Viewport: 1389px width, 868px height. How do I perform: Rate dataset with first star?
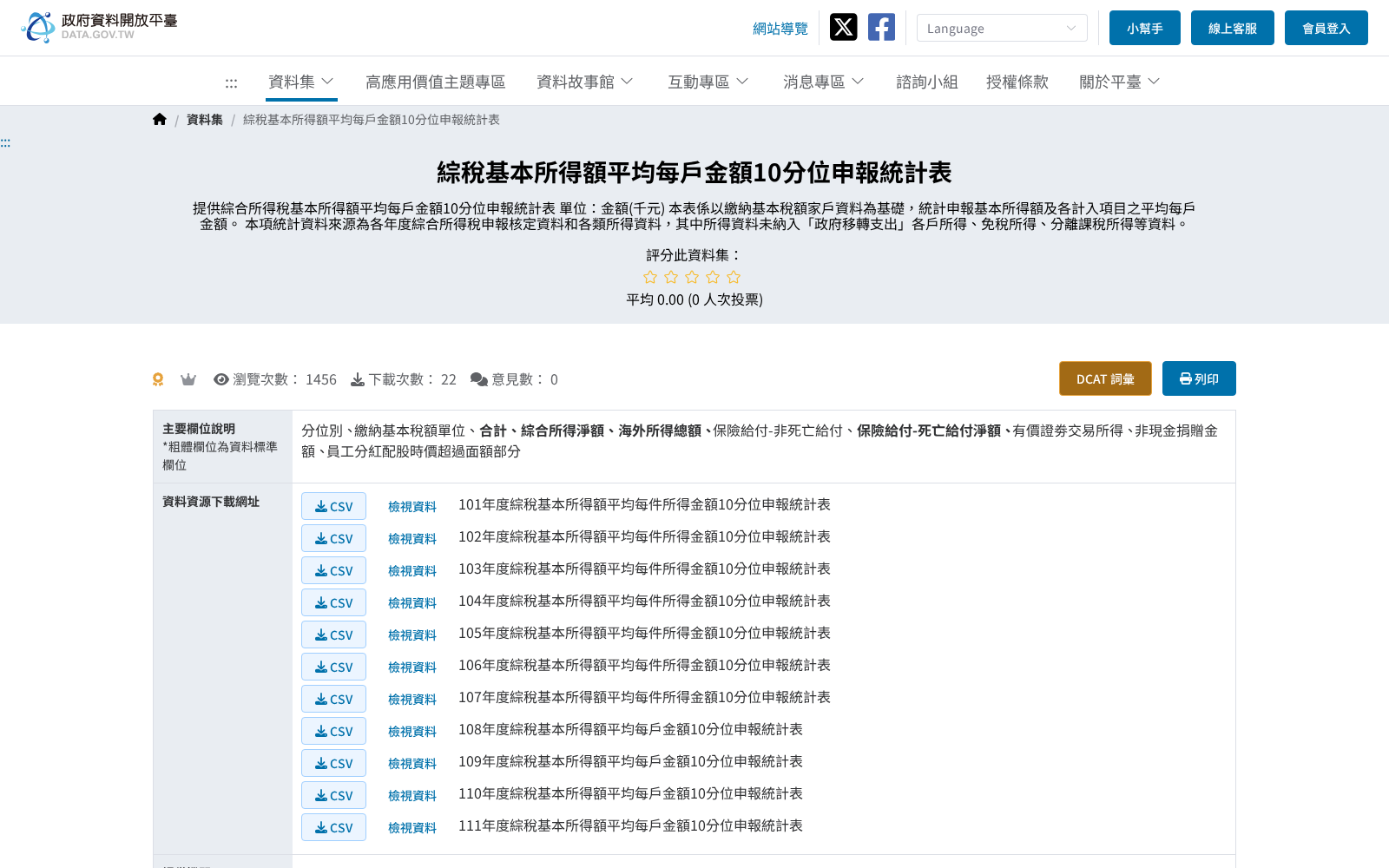pyautogui.click(x=650, y=277)
